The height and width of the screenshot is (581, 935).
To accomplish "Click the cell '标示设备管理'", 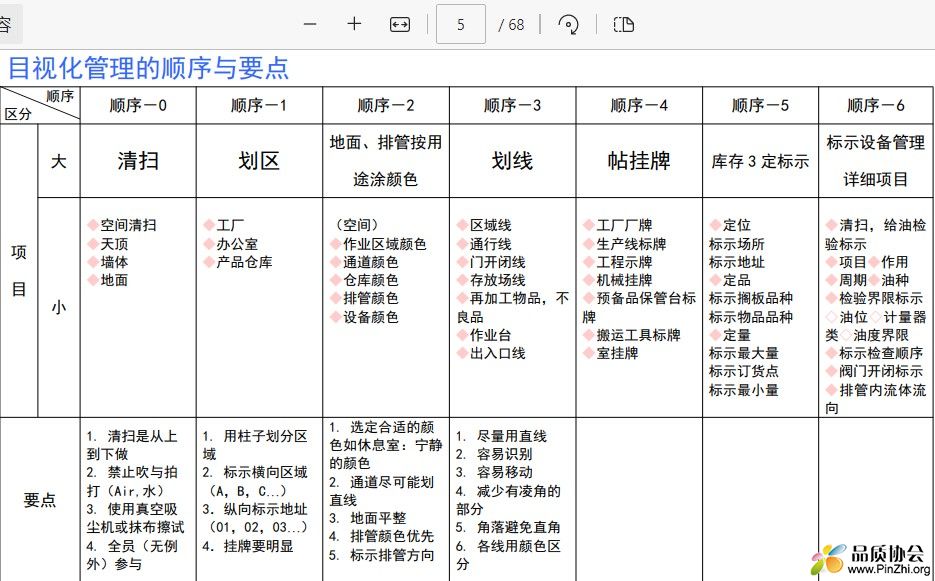I will [x=876, y=142].
